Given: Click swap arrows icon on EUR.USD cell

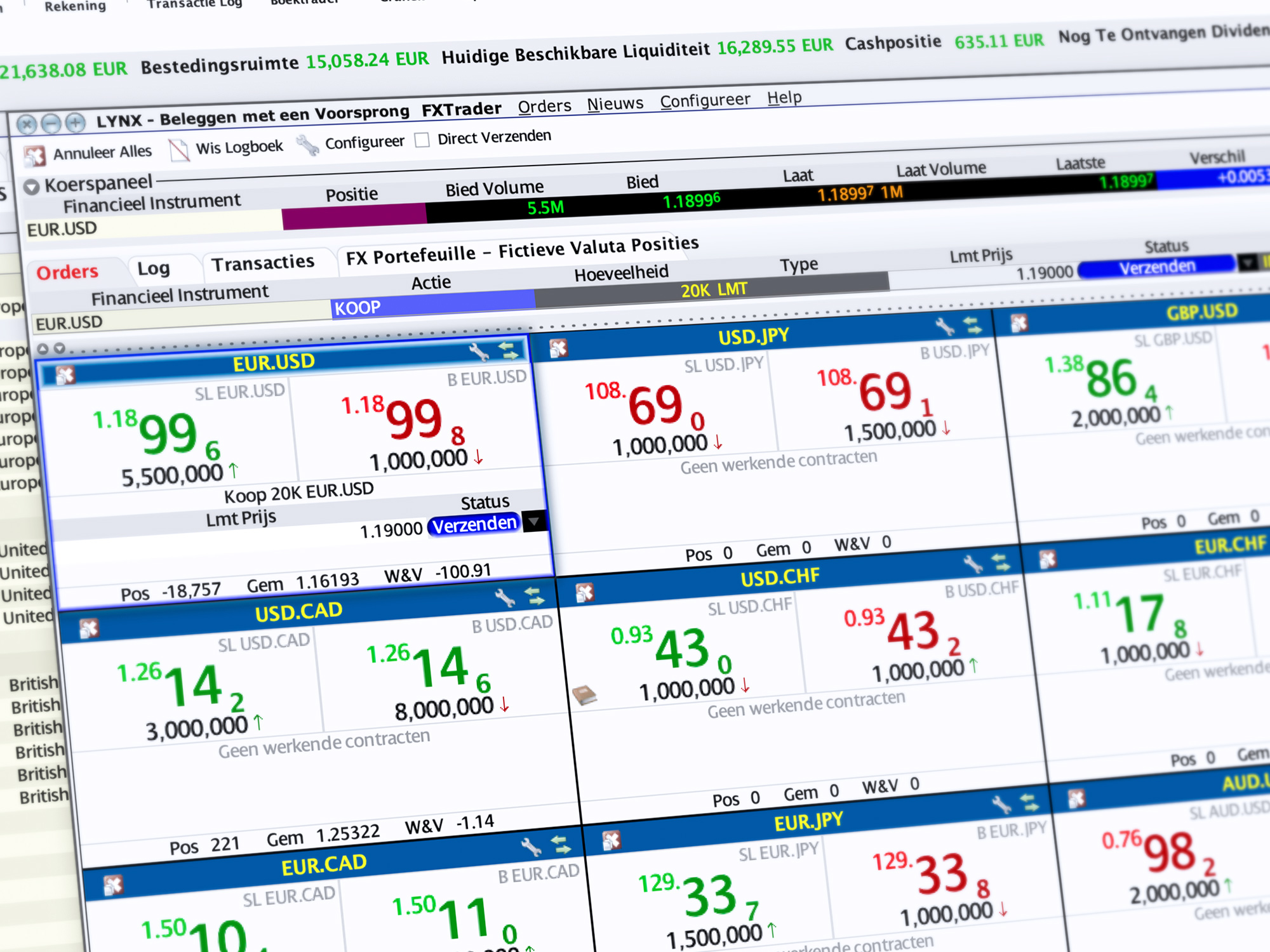Looking at the screenshot, I should point(508,349).
